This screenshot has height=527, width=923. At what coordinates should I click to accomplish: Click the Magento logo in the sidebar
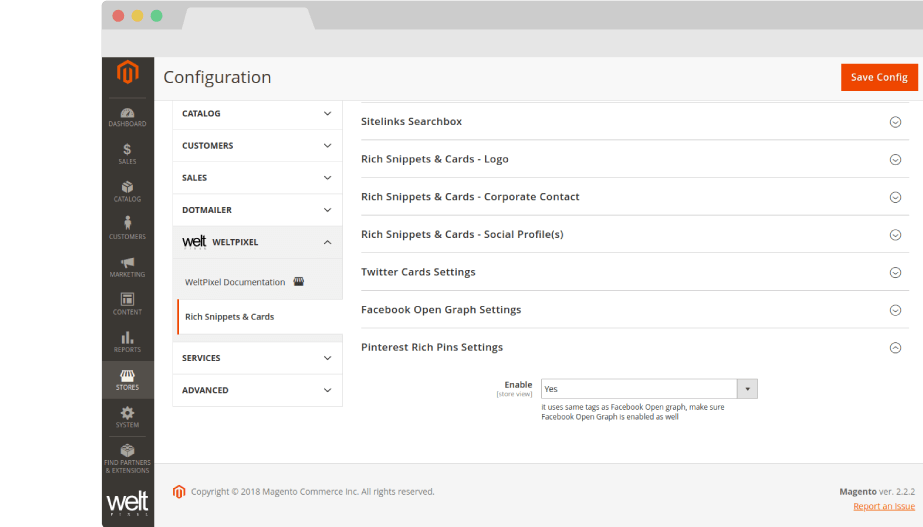(x=127, y=73)
